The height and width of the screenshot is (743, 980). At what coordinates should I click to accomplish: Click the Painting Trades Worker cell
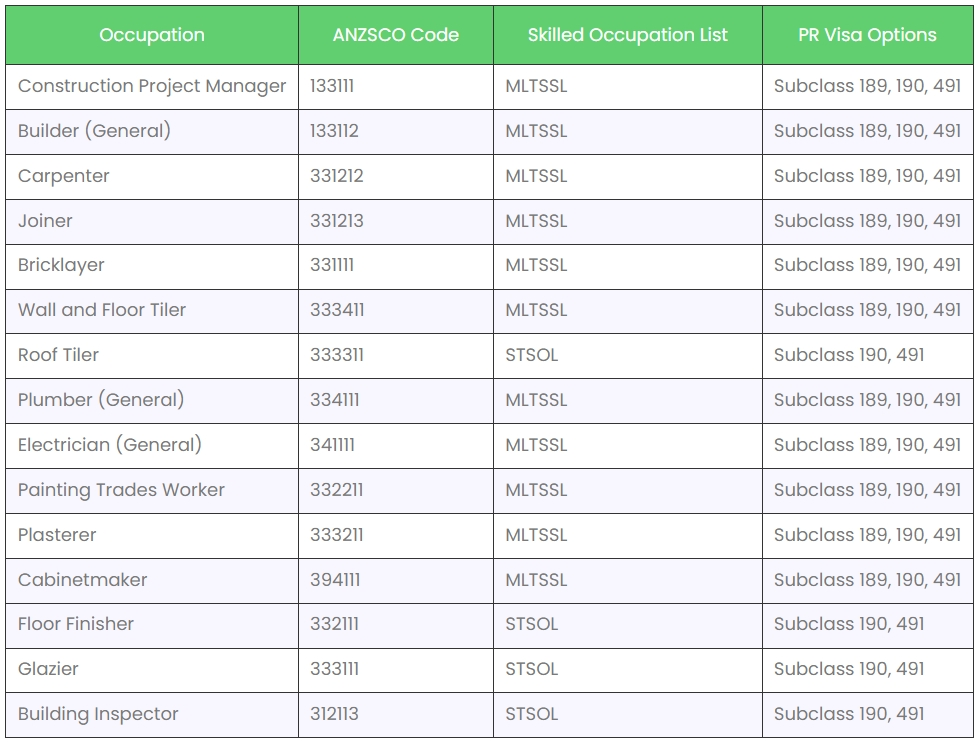(121, 490)
